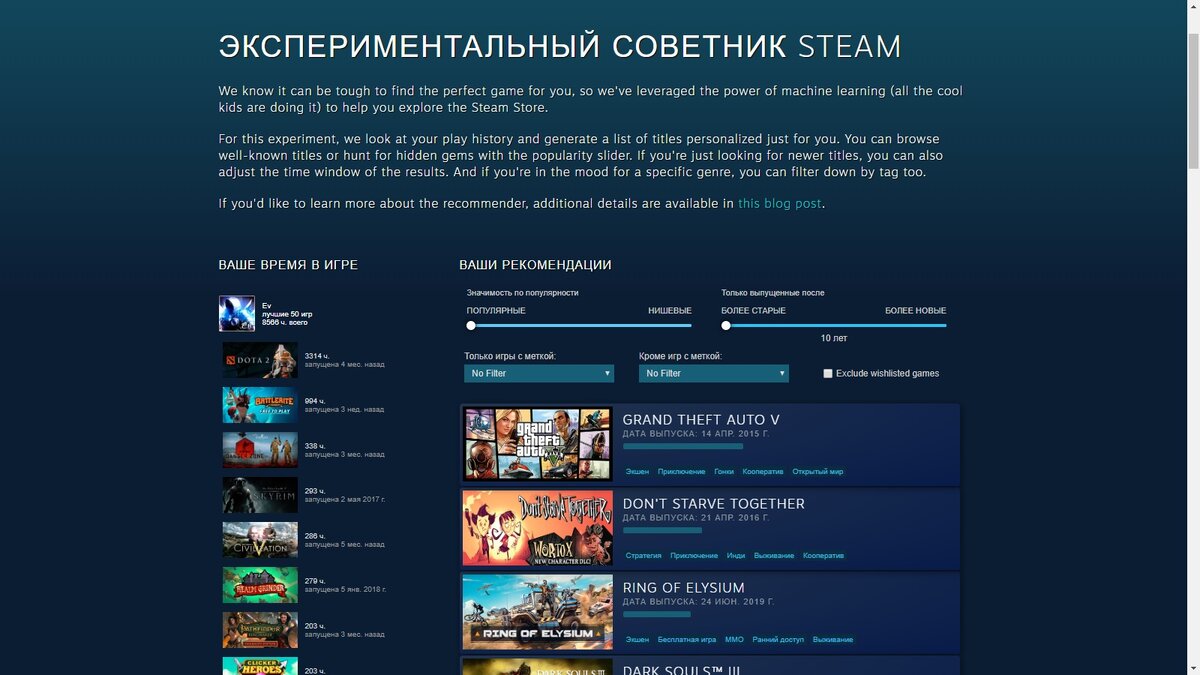
Task: Click the '279 ч.' Realm Grinder playtime
Action: pos(315,580)
